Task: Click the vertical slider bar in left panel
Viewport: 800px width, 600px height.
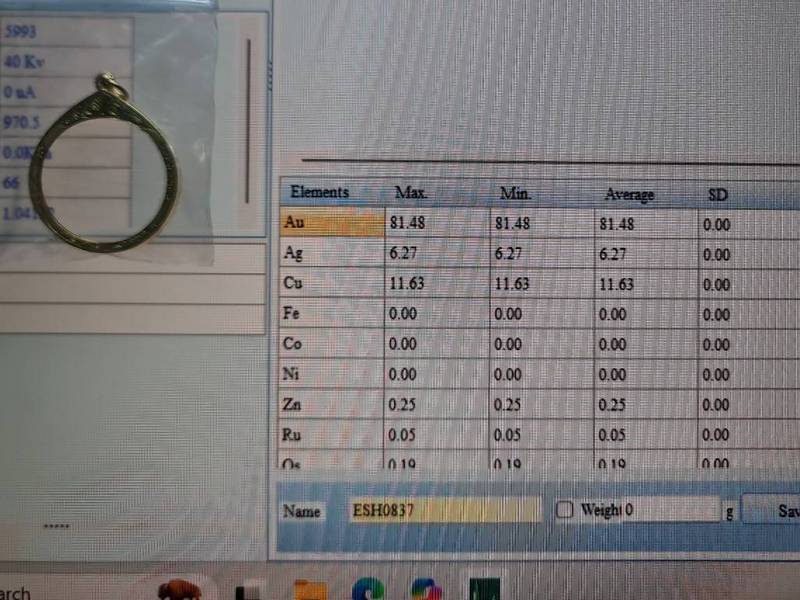Action: coord(248,120)
